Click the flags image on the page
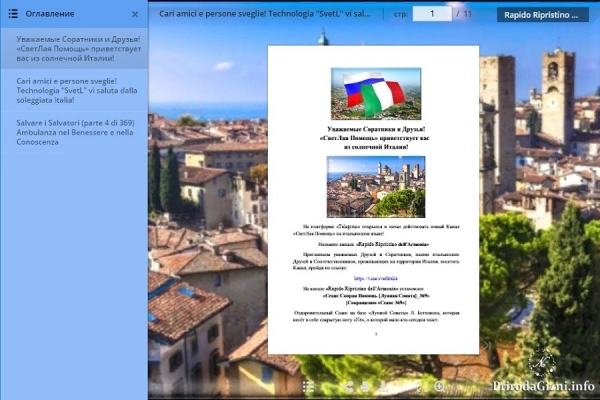Screen dimensions: 600x400 point(376,94)
